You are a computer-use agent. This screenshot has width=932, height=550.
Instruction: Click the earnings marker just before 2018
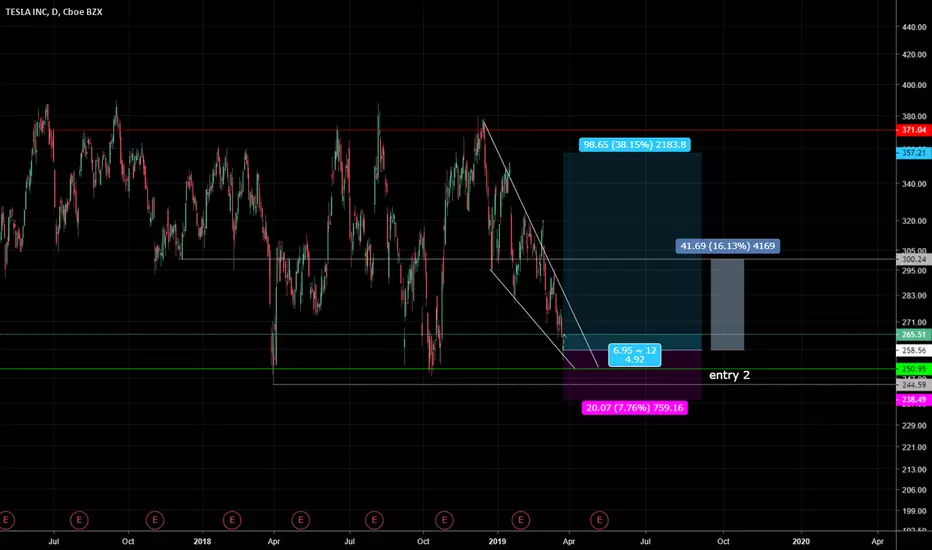(x=155, y=520)
